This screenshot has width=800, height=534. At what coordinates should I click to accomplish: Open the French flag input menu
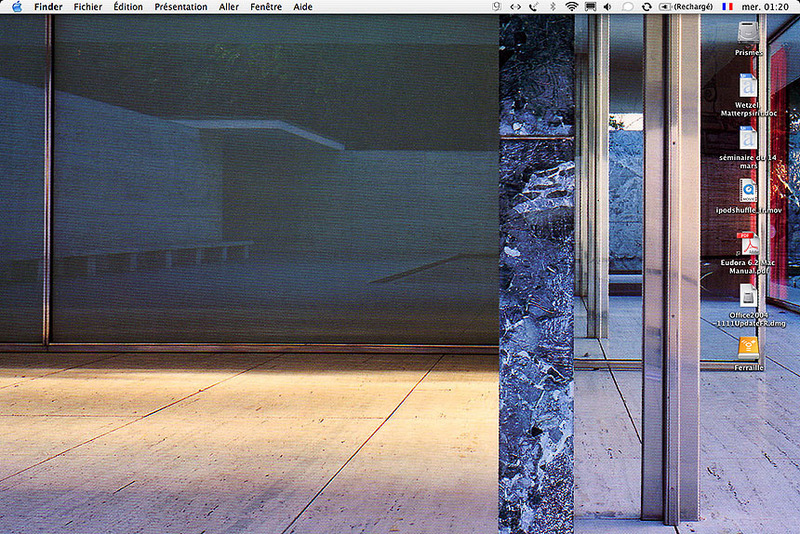point(725,7)
